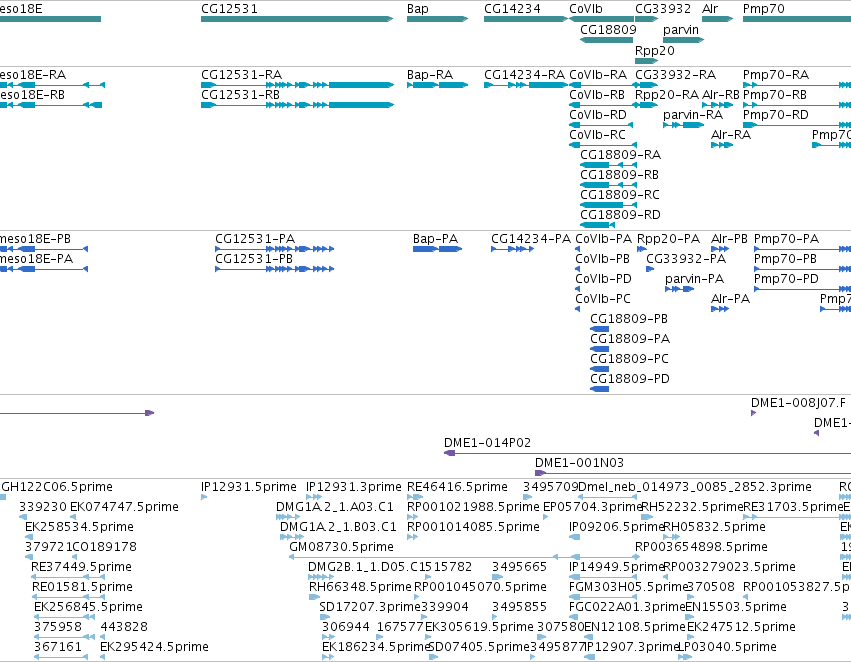
Task: Click the Alr gene label
Action: click(710, 9)
